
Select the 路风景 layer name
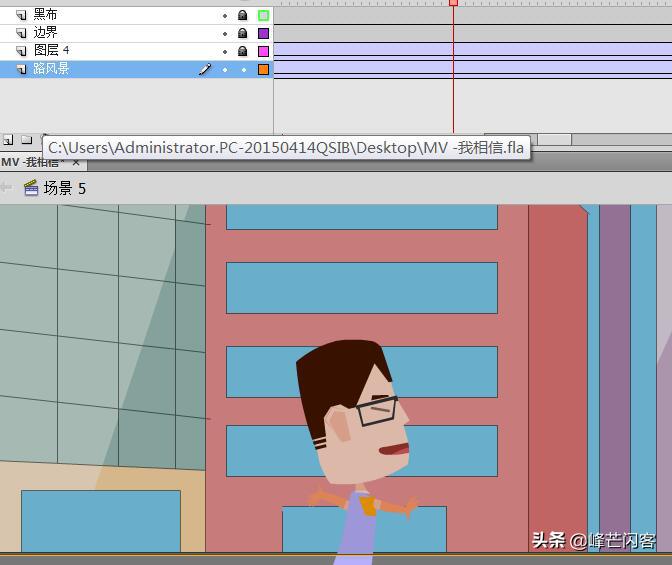point(51,69)
